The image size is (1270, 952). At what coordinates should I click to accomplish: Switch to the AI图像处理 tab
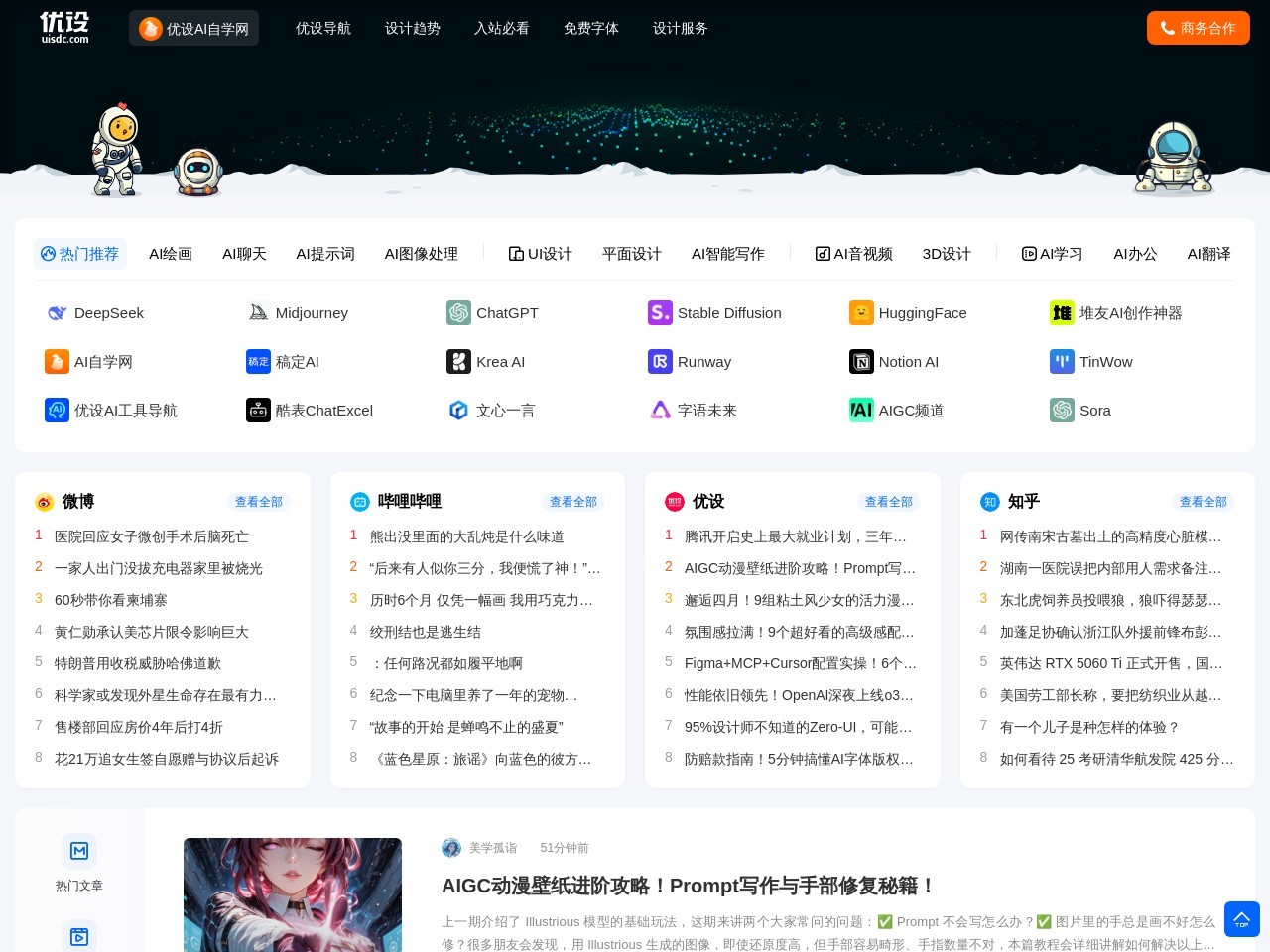tap(422, 254)
